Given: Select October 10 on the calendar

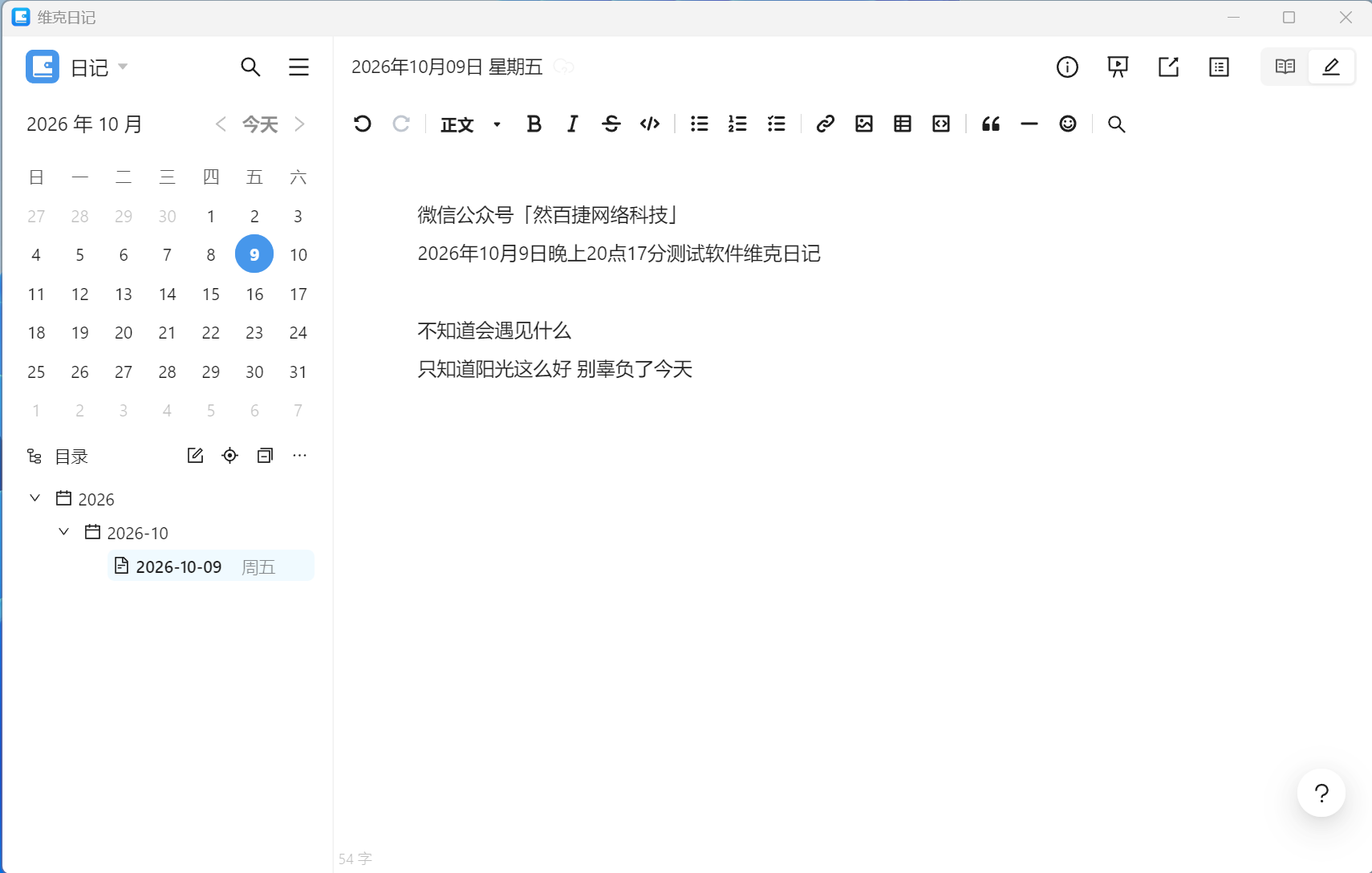Looking at the screenshot, I should pos(298,255).
